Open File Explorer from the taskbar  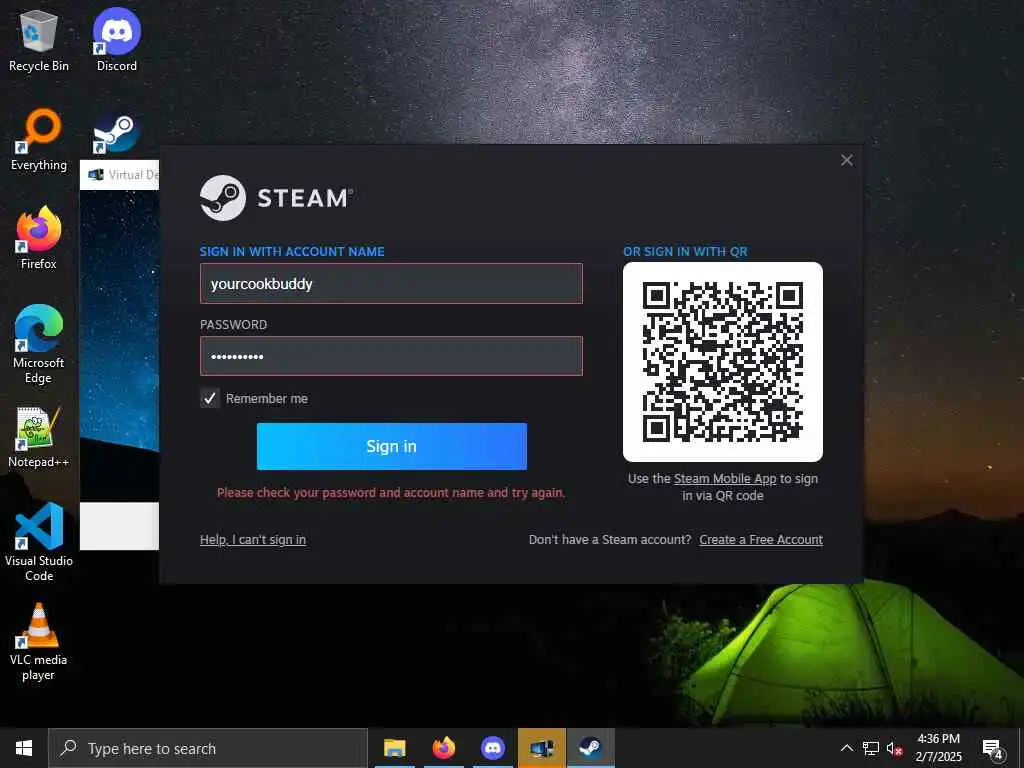click(x=394, y=748)
